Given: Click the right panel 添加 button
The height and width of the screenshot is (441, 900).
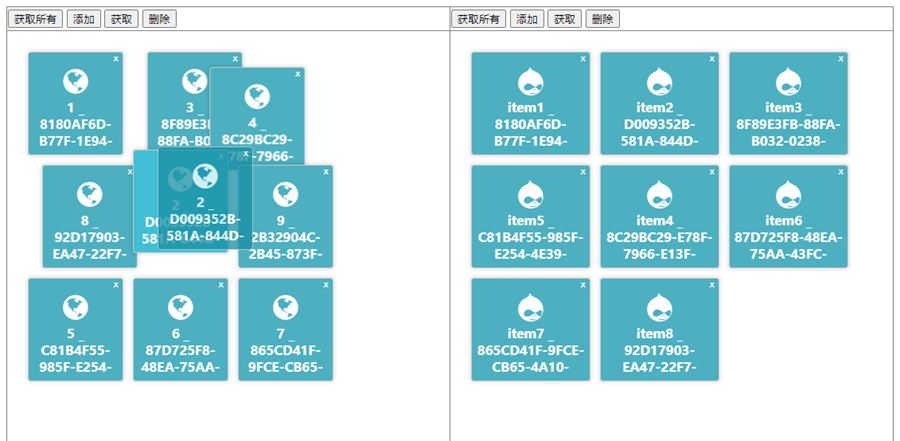Looking at the screenshot, I should point(527,19).
